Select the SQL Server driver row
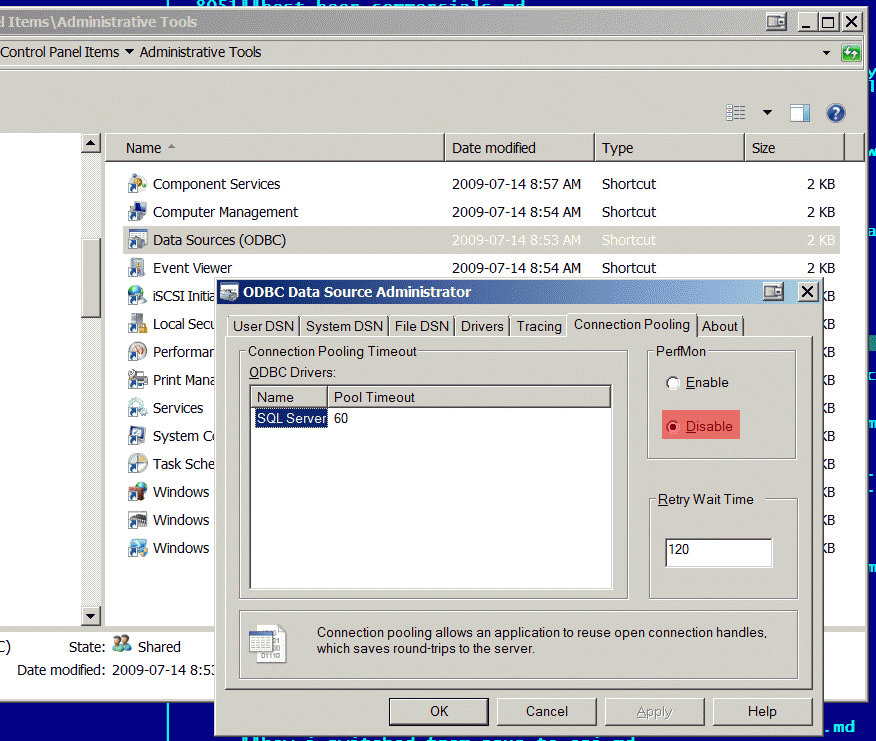 coord(291,419)
